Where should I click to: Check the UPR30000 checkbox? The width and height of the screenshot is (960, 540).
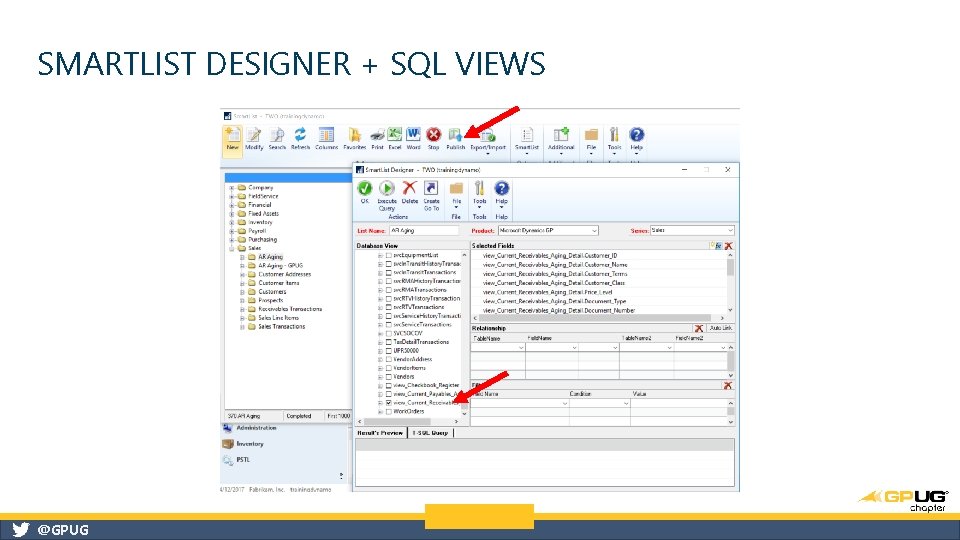(x=388, y=351)
